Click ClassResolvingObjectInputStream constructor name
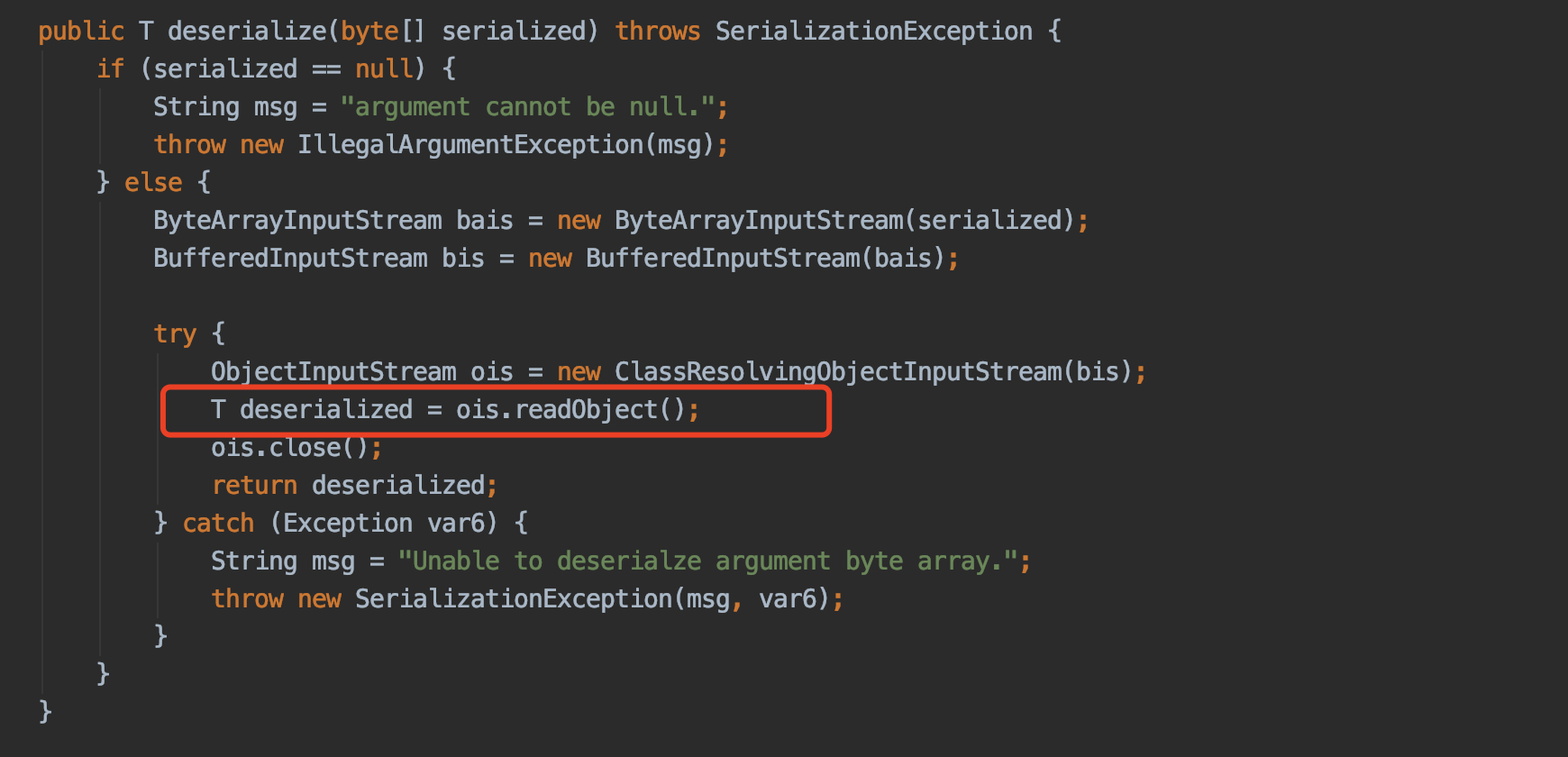 click(x=838, y=372)
